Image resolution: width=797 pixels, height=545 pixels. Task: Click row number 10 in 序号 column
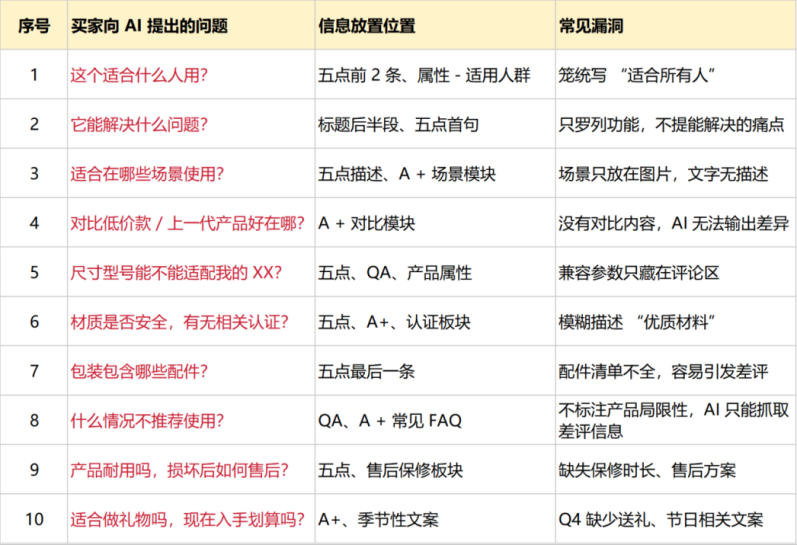[34, 519]
